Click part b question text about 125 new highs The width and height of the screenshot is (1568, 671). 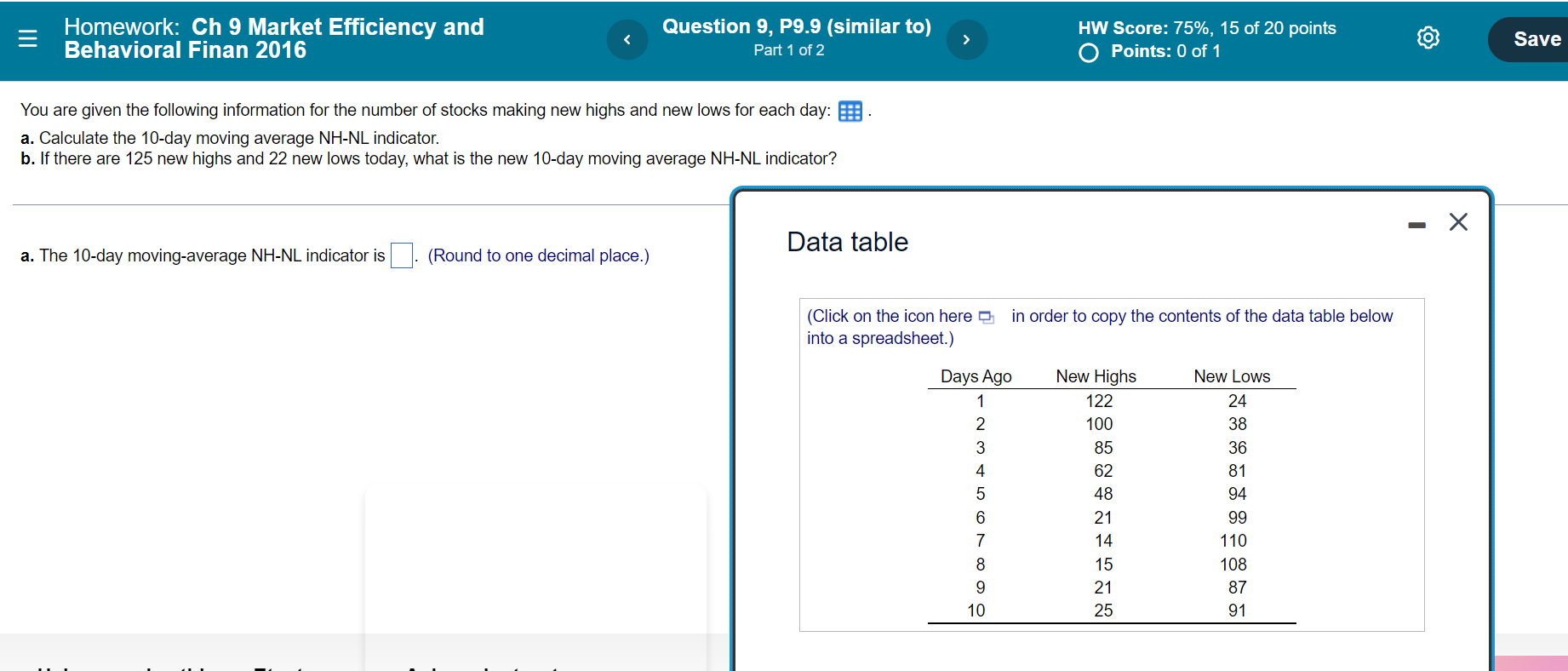pyautogui.click(x=429, y=158)
